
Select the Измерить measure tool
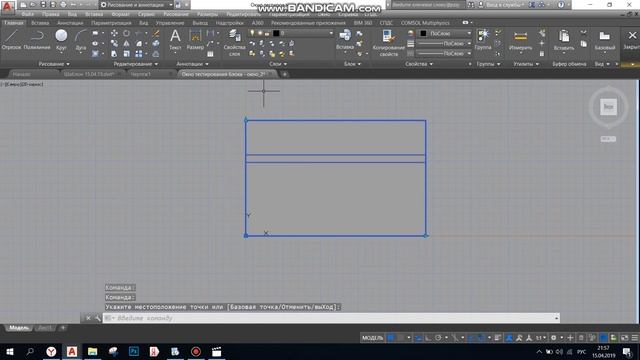[x=520, y=40]
